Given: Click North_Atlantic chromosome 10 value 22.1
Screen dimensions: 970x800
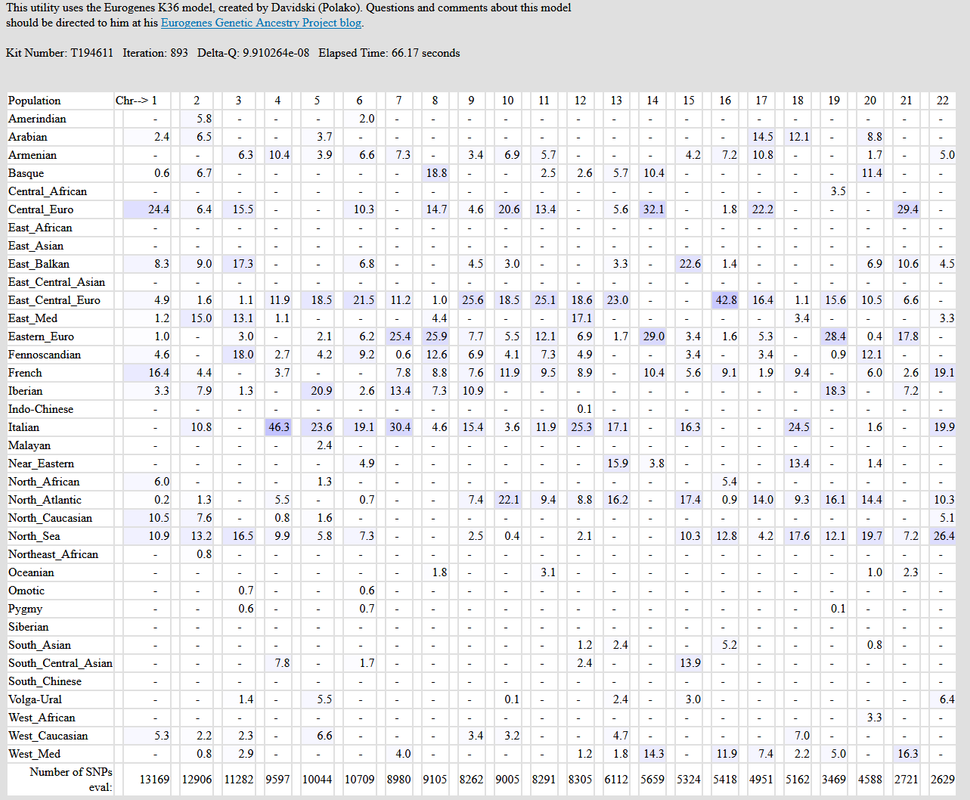Looking at the screenshot, I should (509, 500).
